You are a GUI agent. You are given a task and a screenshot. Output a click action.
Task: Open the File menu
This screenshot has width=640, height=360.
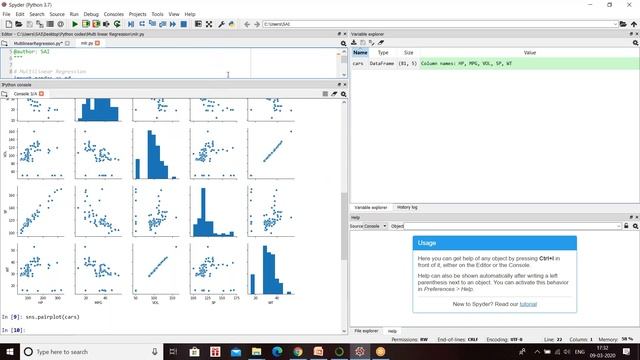(x=7, y=14)
